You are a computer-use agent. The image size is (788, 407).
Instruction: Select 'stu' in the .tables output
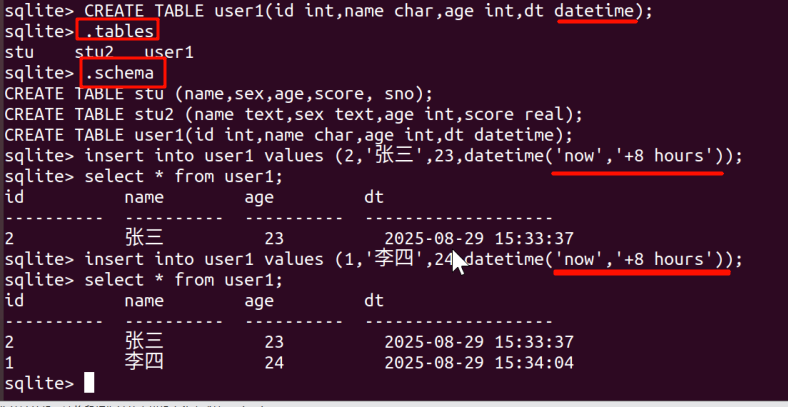click(x=19, y=52)
